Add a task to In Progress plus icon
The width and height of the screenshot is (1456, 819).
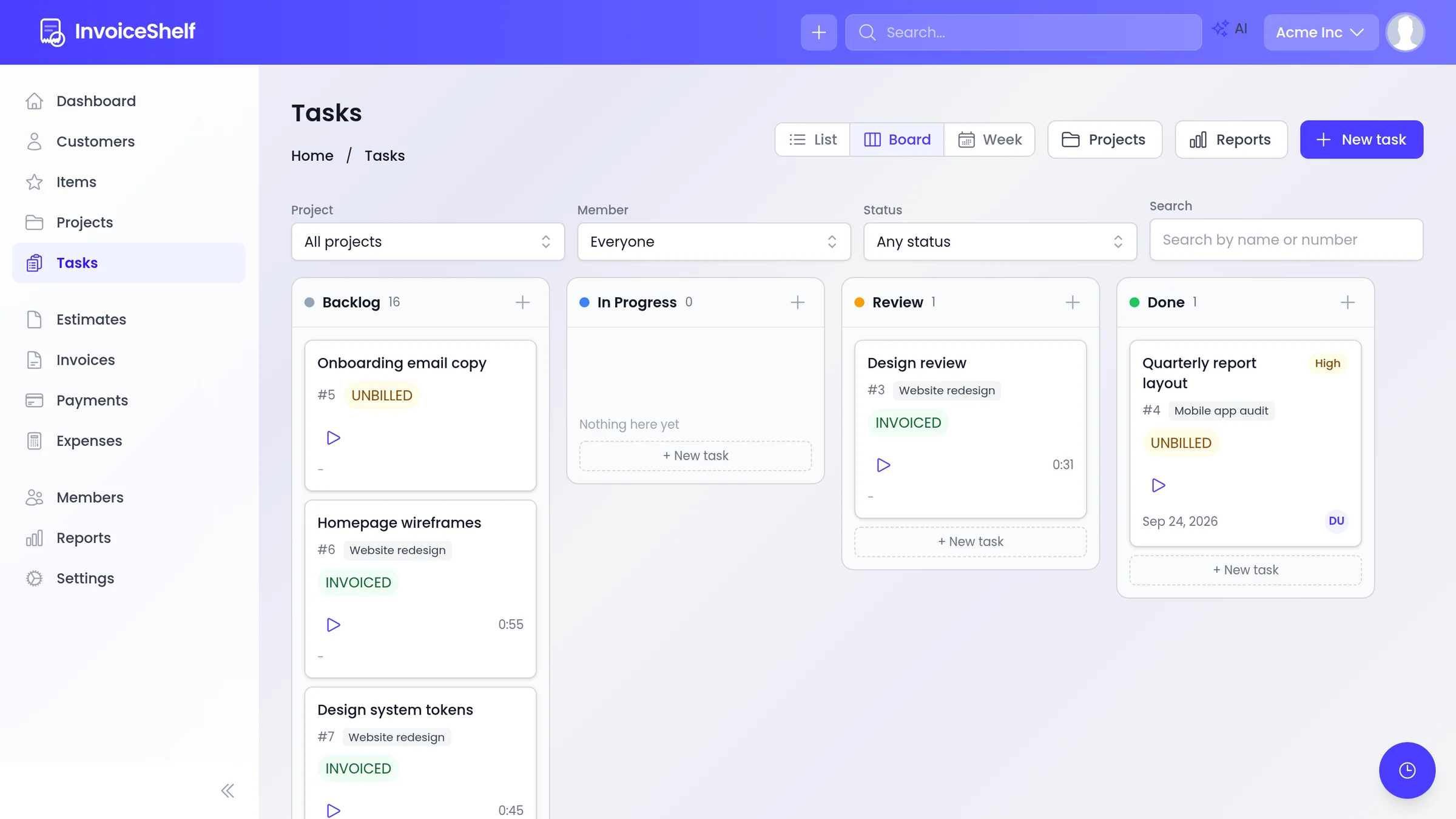(x=797, y=302)
